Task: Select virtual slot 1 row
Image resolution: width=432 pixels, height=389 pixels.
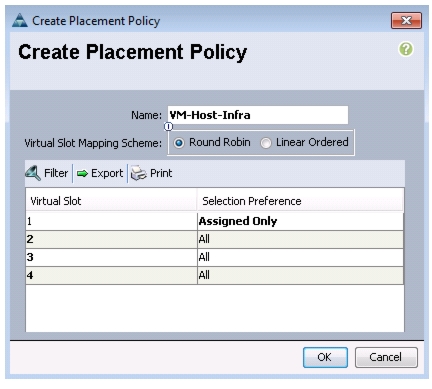Action: pos(215,221)
